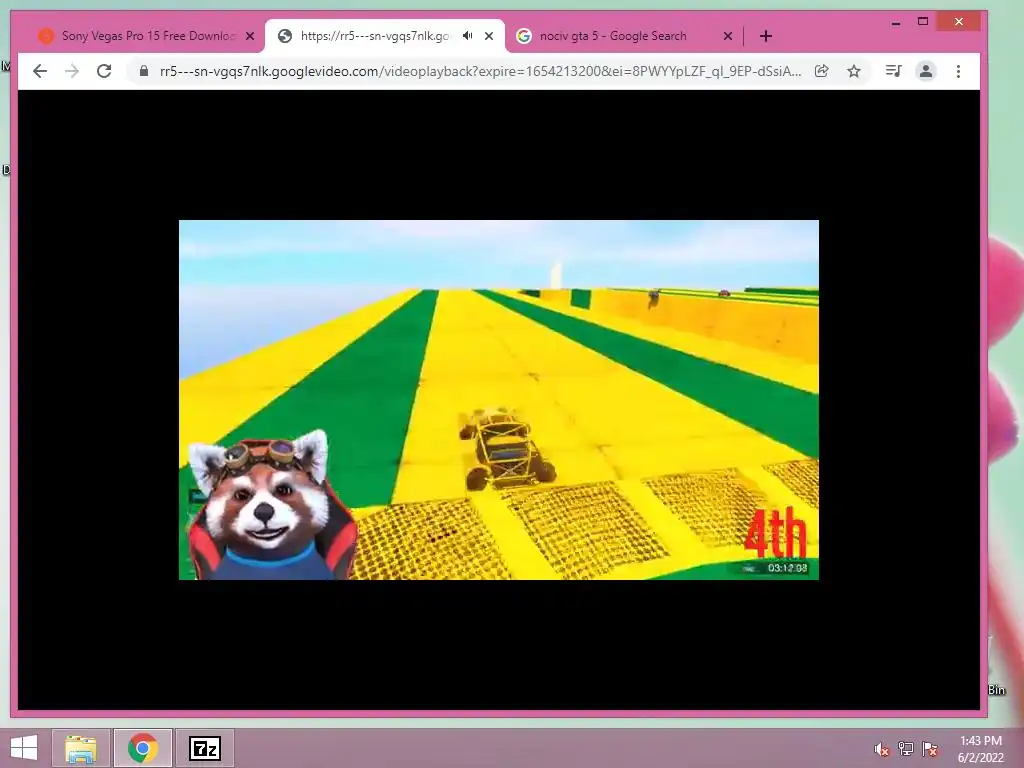Viewport: 1024px width, 768px height.
Task: Open Action Center flag tray icon
Action: [x=930, y=749]
